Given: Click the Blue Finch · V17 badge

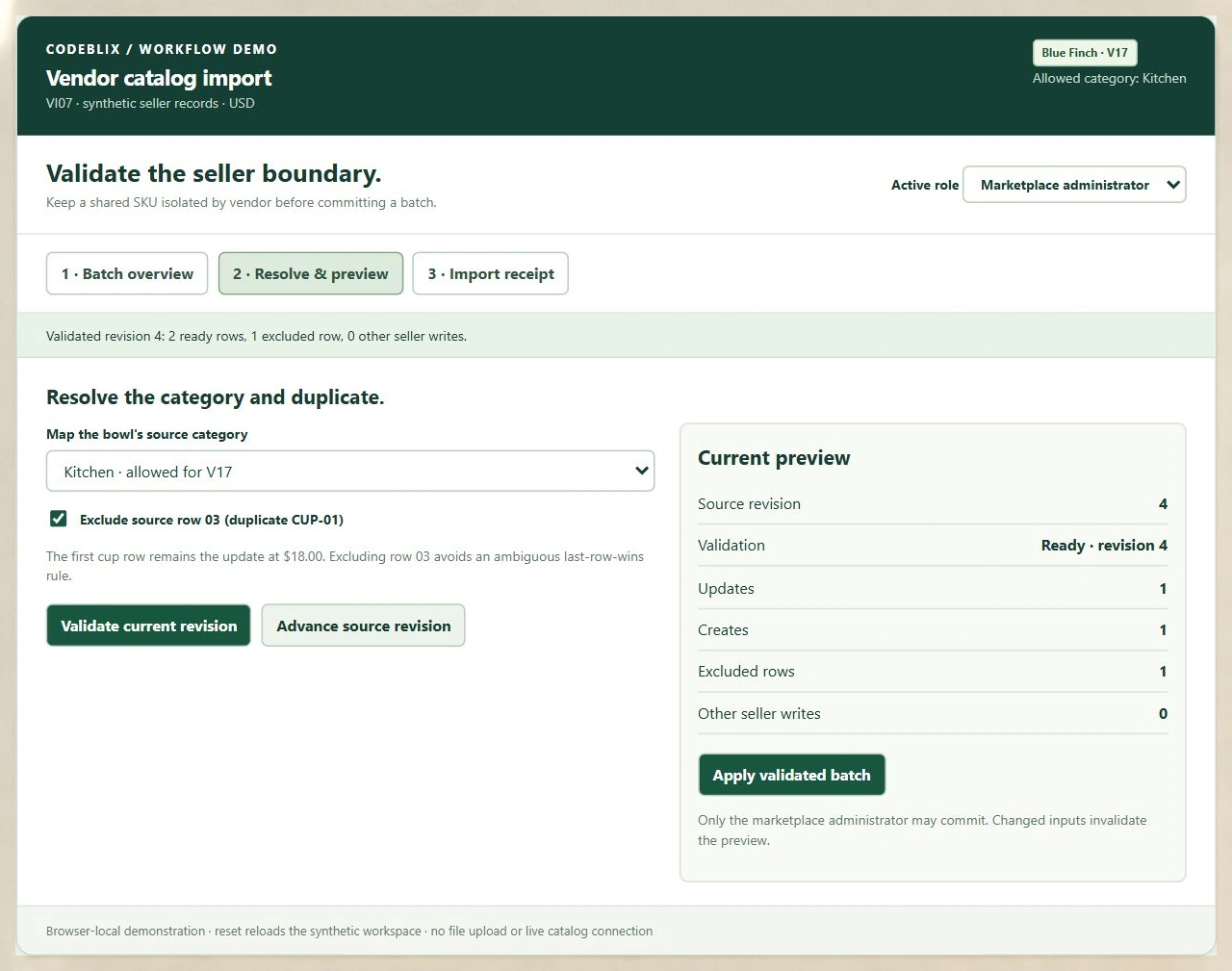Looking at the screenshot, I should [x=1085, y=53].
